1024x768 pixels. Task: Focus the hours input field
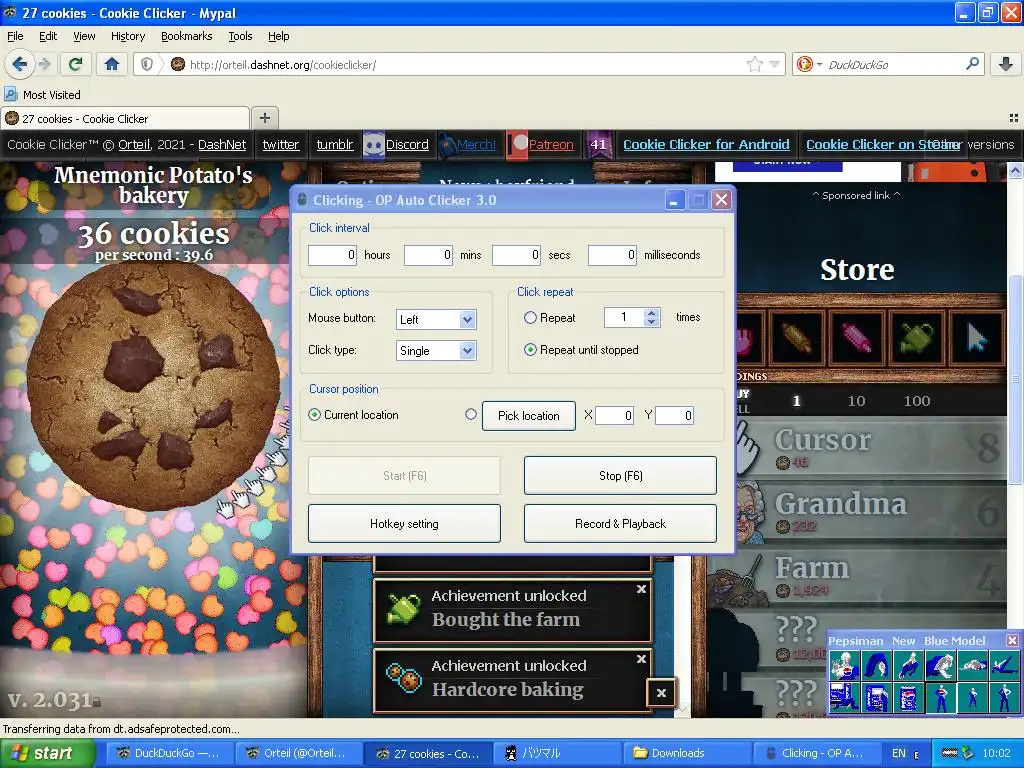pyautogui.click(x=332, y=255)
